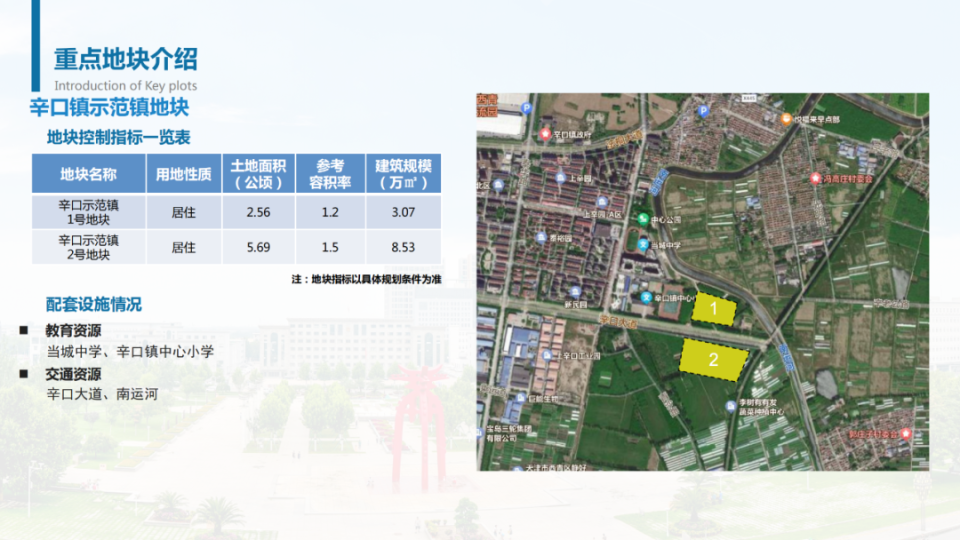This screenshot has height=540, width=960.
Task: Select the 上辛园 residential marker icon
Action: [x=560, y=178]
